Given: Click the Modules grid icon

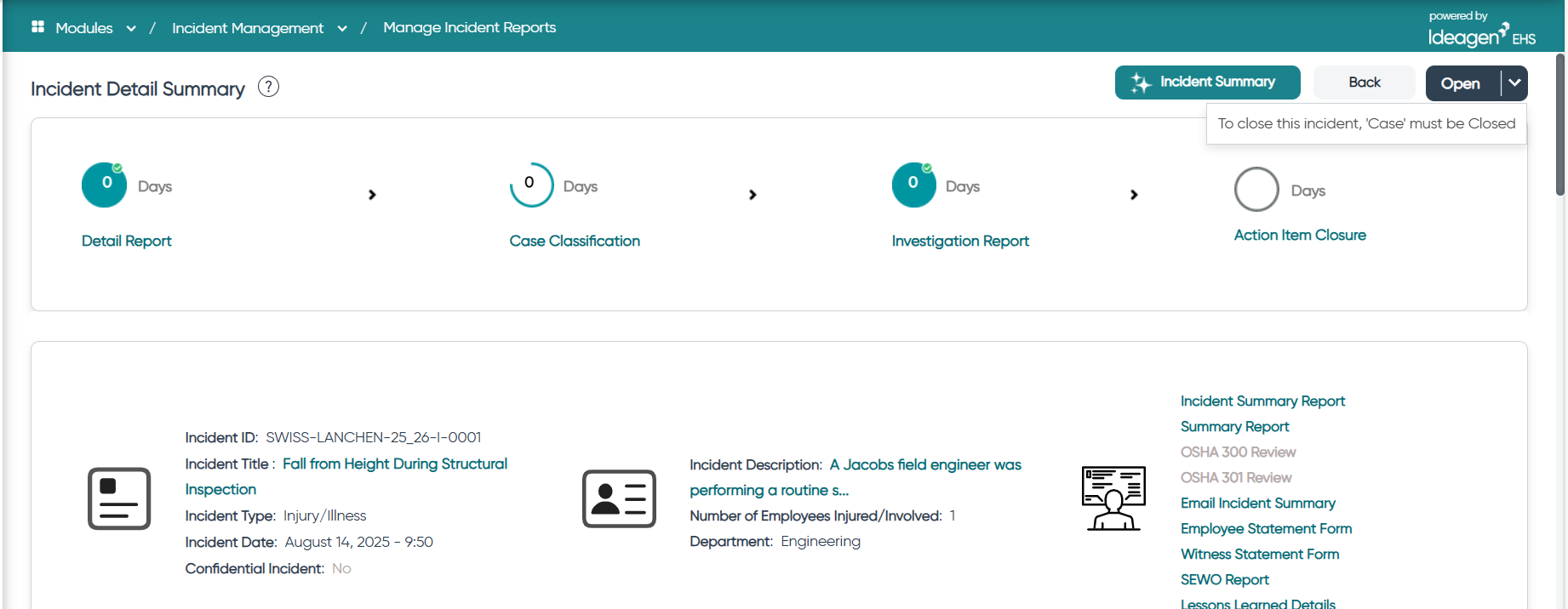Looking at the screenshot, I should click(37, 27).
